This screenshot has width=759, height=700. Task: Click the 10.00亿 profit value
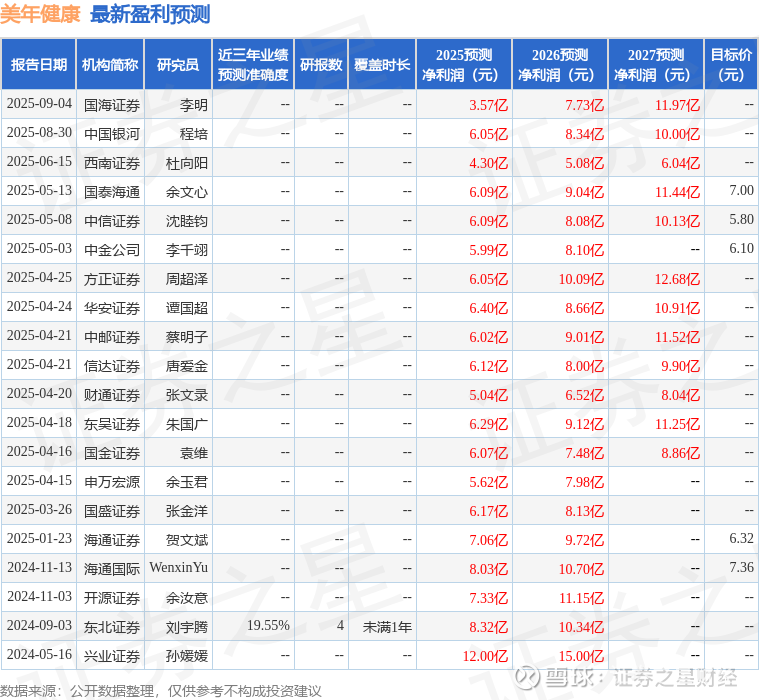click(677, 134)
